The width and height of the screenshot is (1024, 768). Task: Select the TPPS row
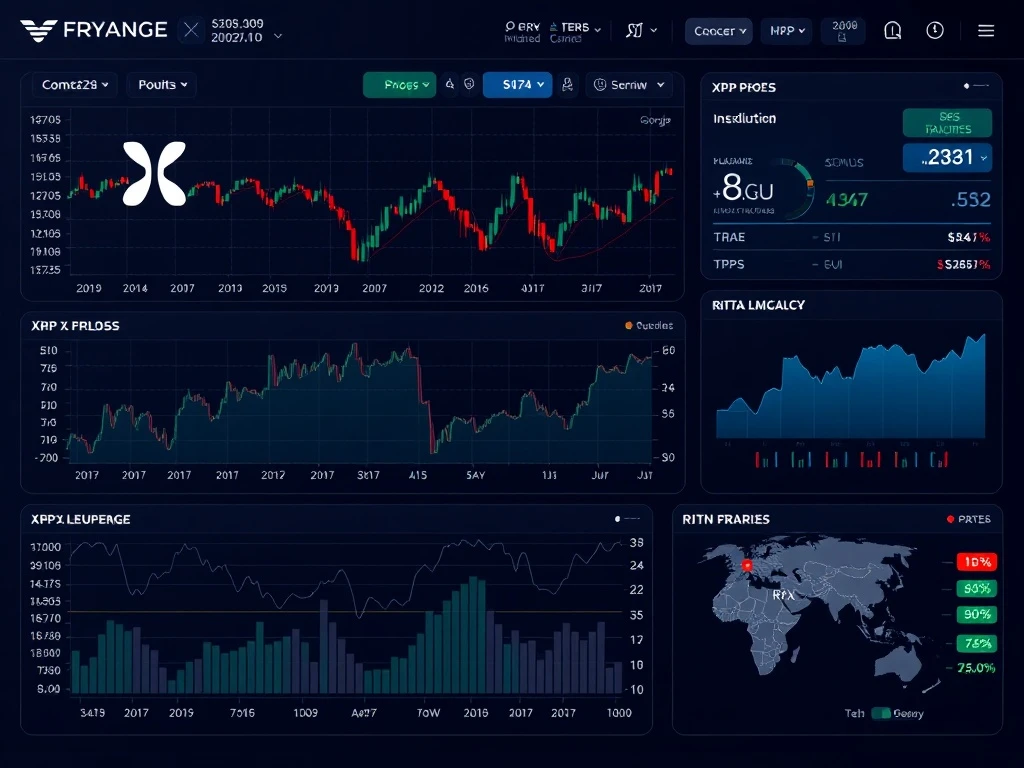(851, 264)
